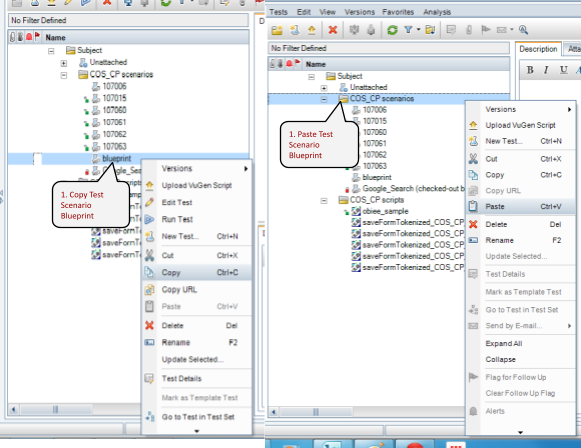Click red X icon beside Delete in left menu
This screenshot has height=448, width=581.
tap(149, 325)
